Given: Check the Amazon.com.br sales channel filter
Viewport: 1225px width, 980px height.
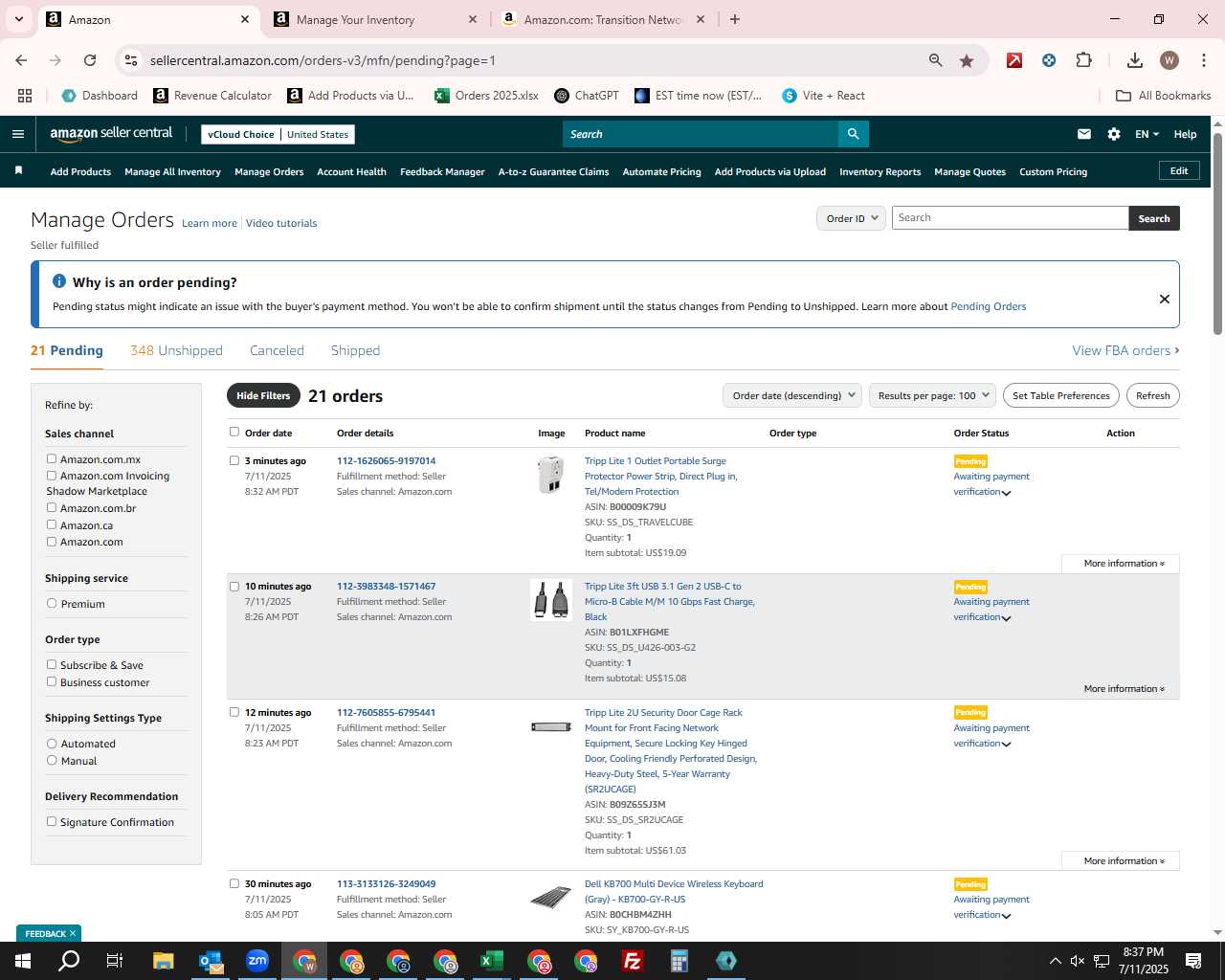Looking at the screenshot, I should (x=52, y=508).
